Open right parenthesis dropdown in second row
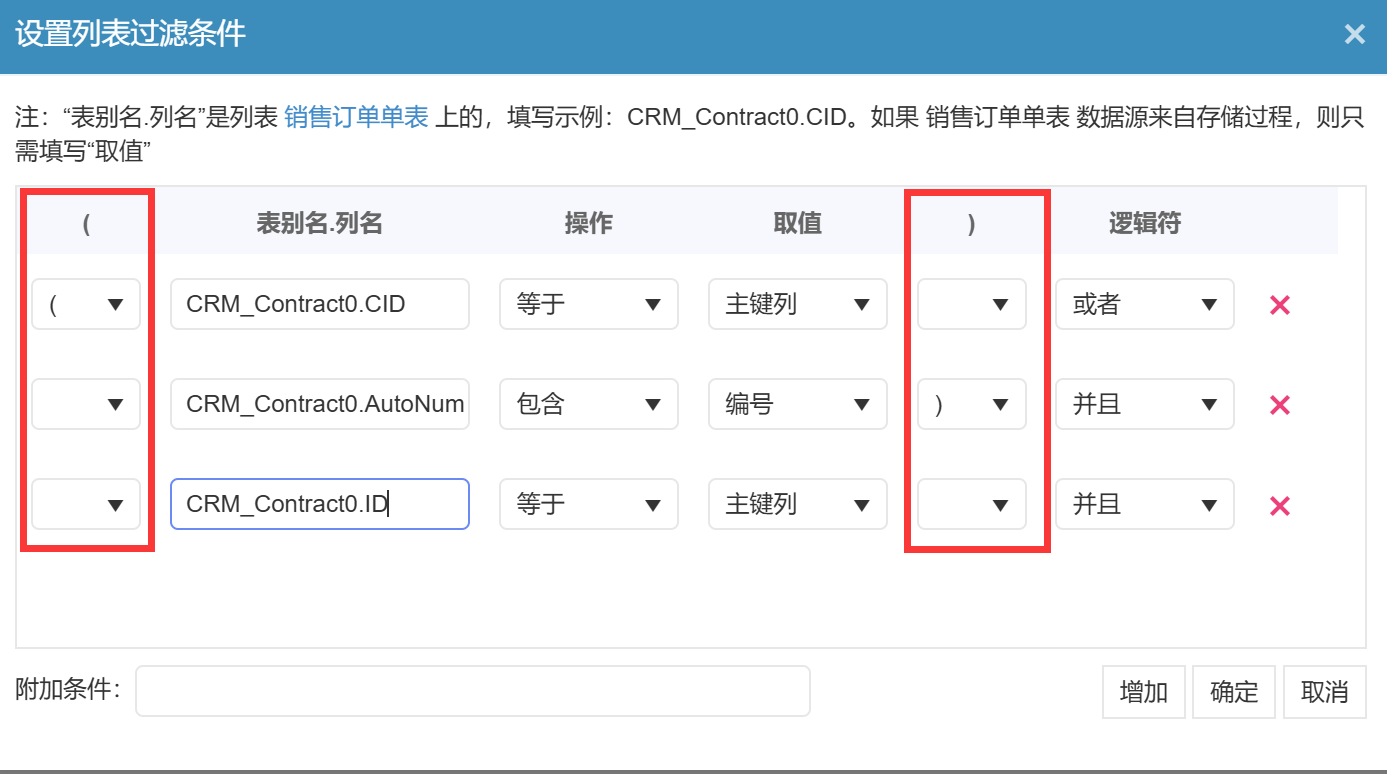This screenshot has width=1387, height=774. pyautogui.click(x=971, y=405)
